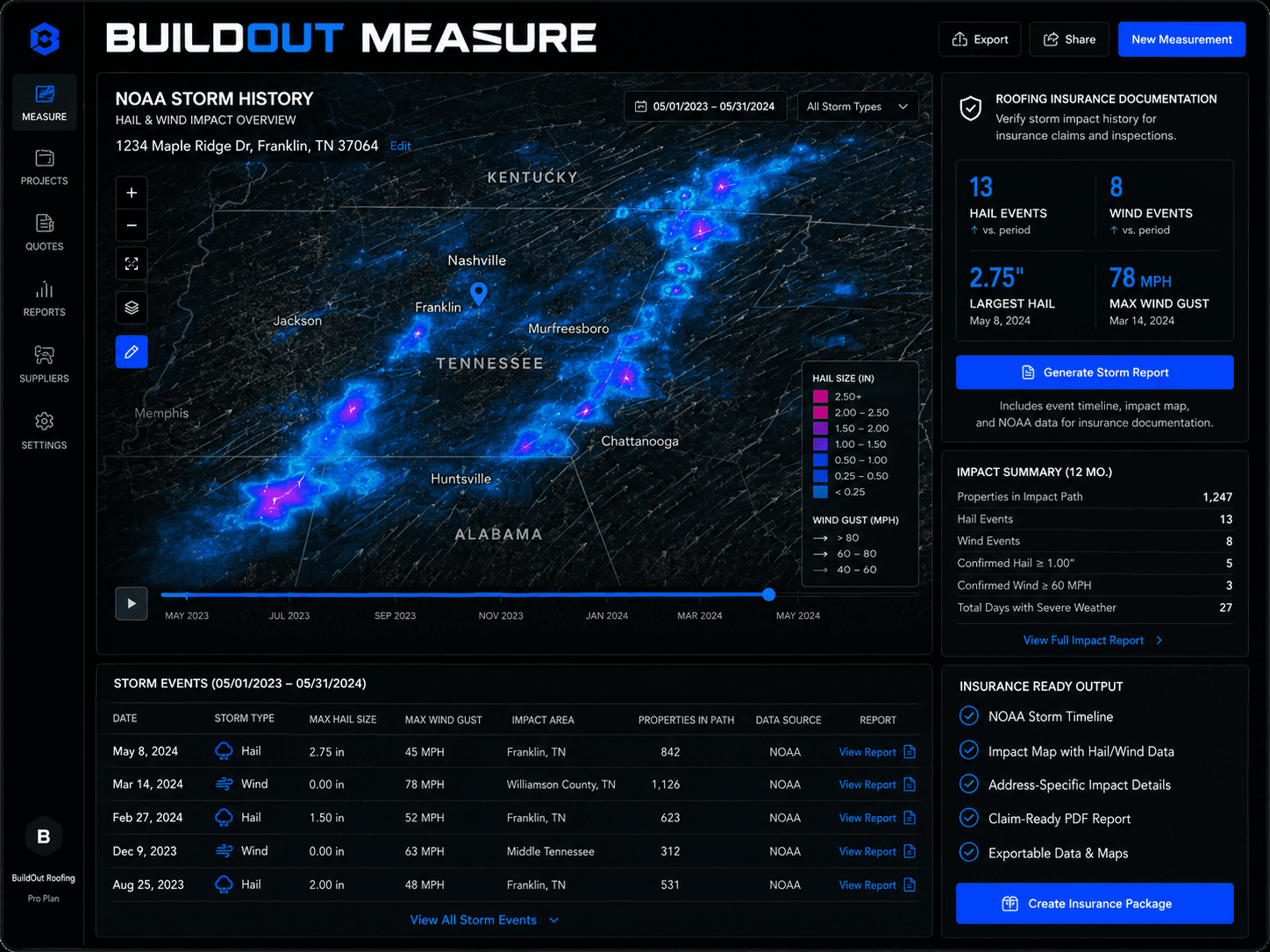This screenshot has width=1270, height=952.
Task: Click the BuildOut Roofing account avatar
Action: tap(43, 836)
